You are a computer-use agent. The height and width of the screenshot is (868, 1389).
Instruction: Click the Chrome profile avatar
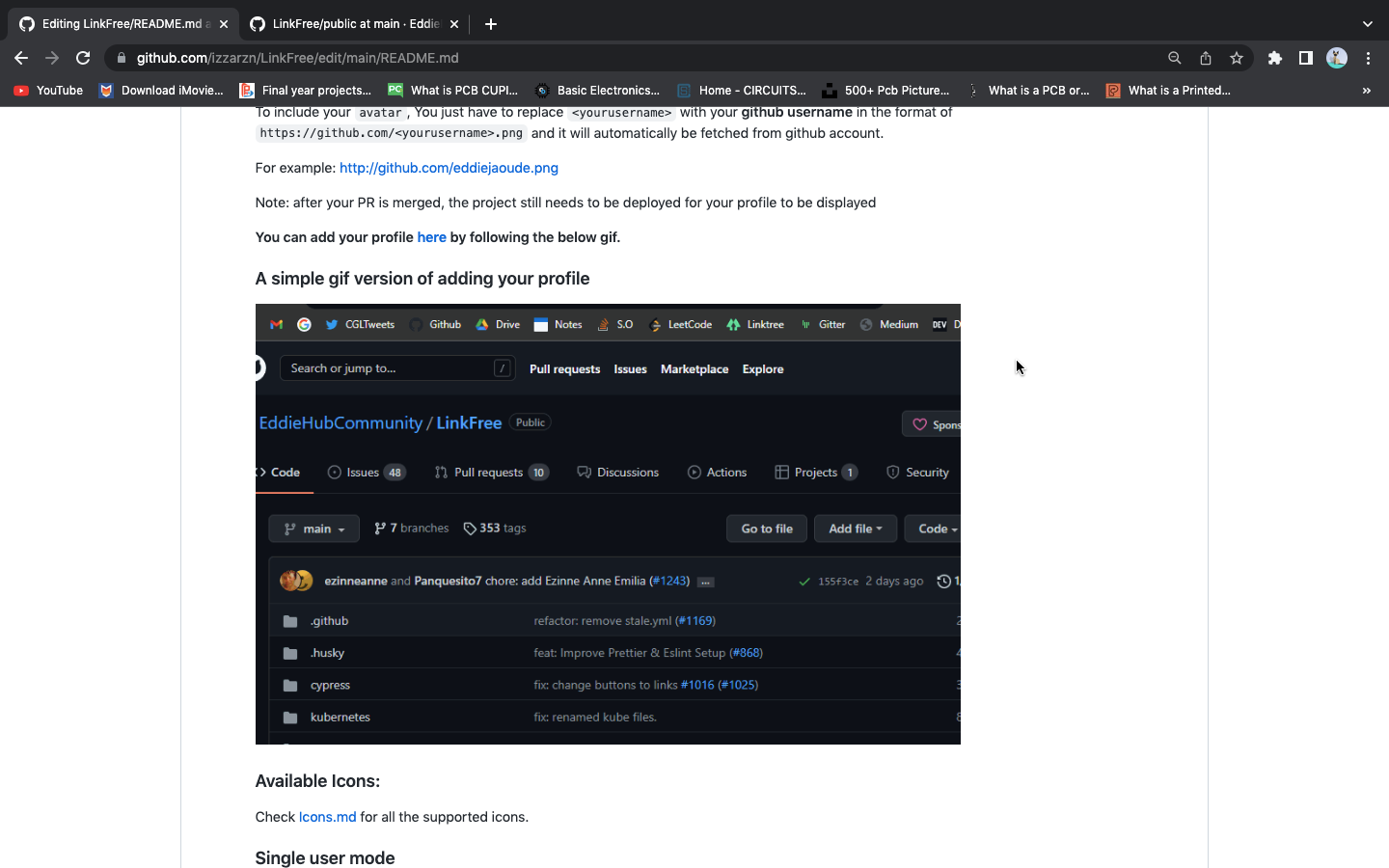[x=1336, y=57]
